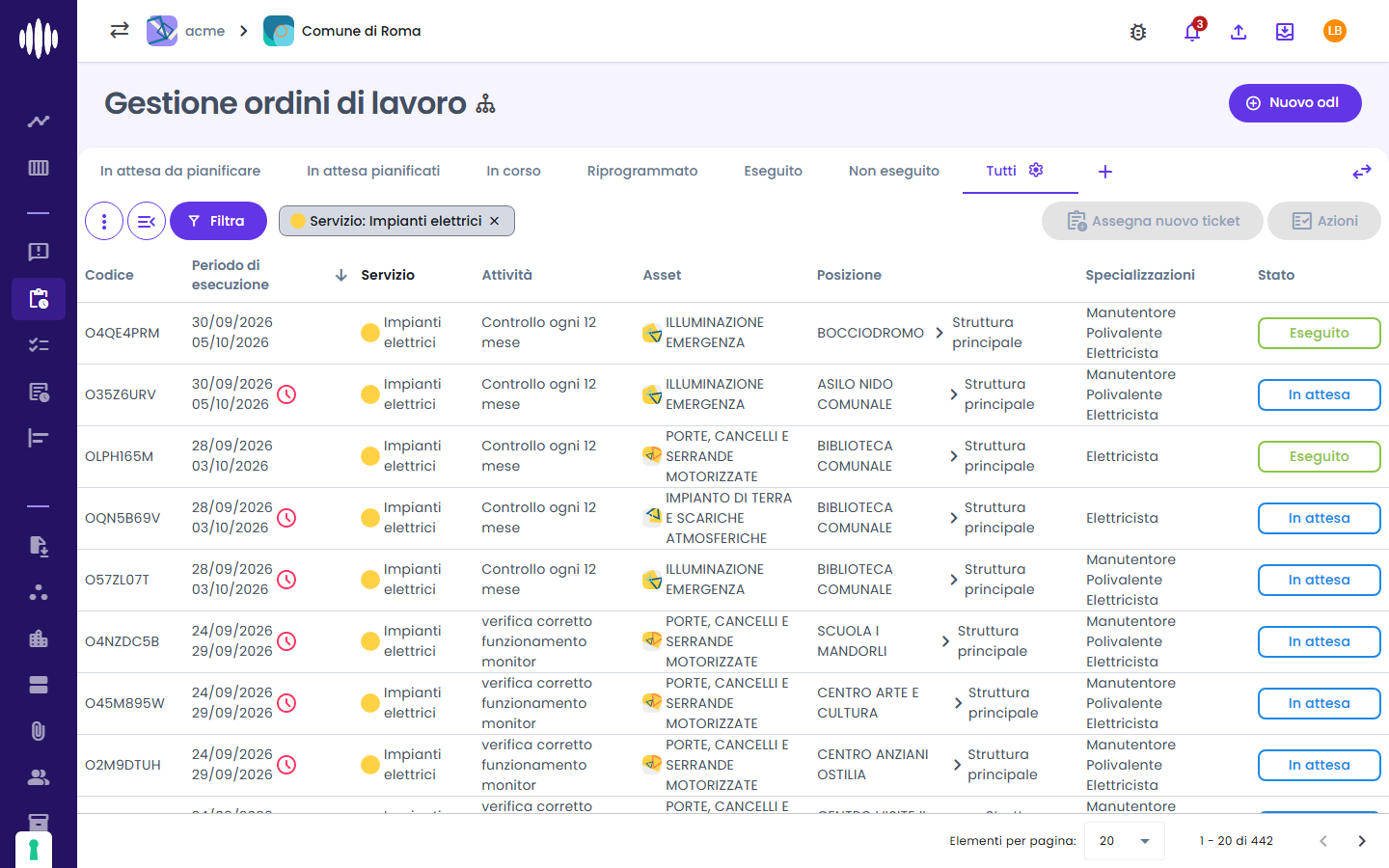Open the LB user avatar menu
The width and height of the screenshot is (1389, 868).
pos(1335,31)
